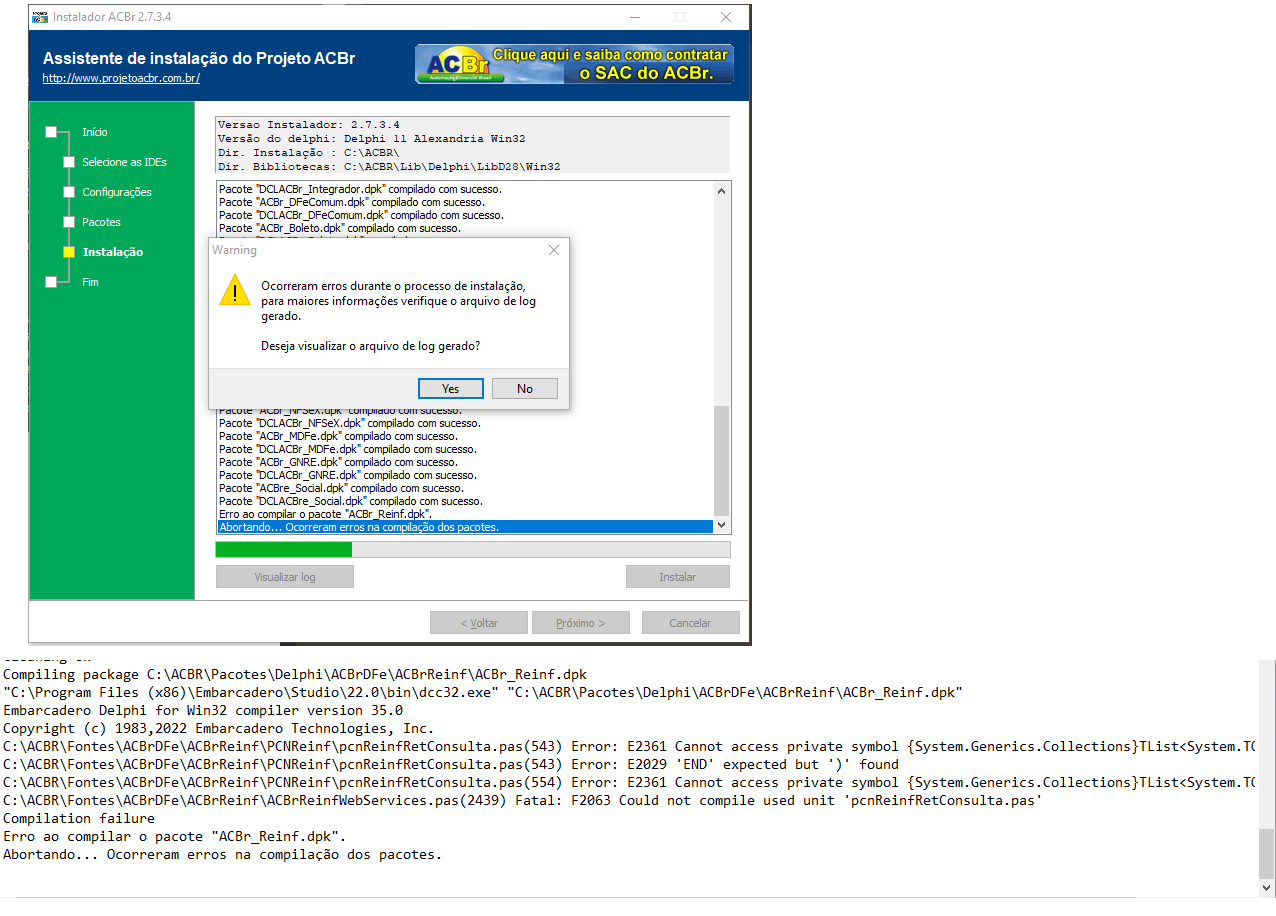
Task: Select the Configurações step box
Action: pos(69,192)
